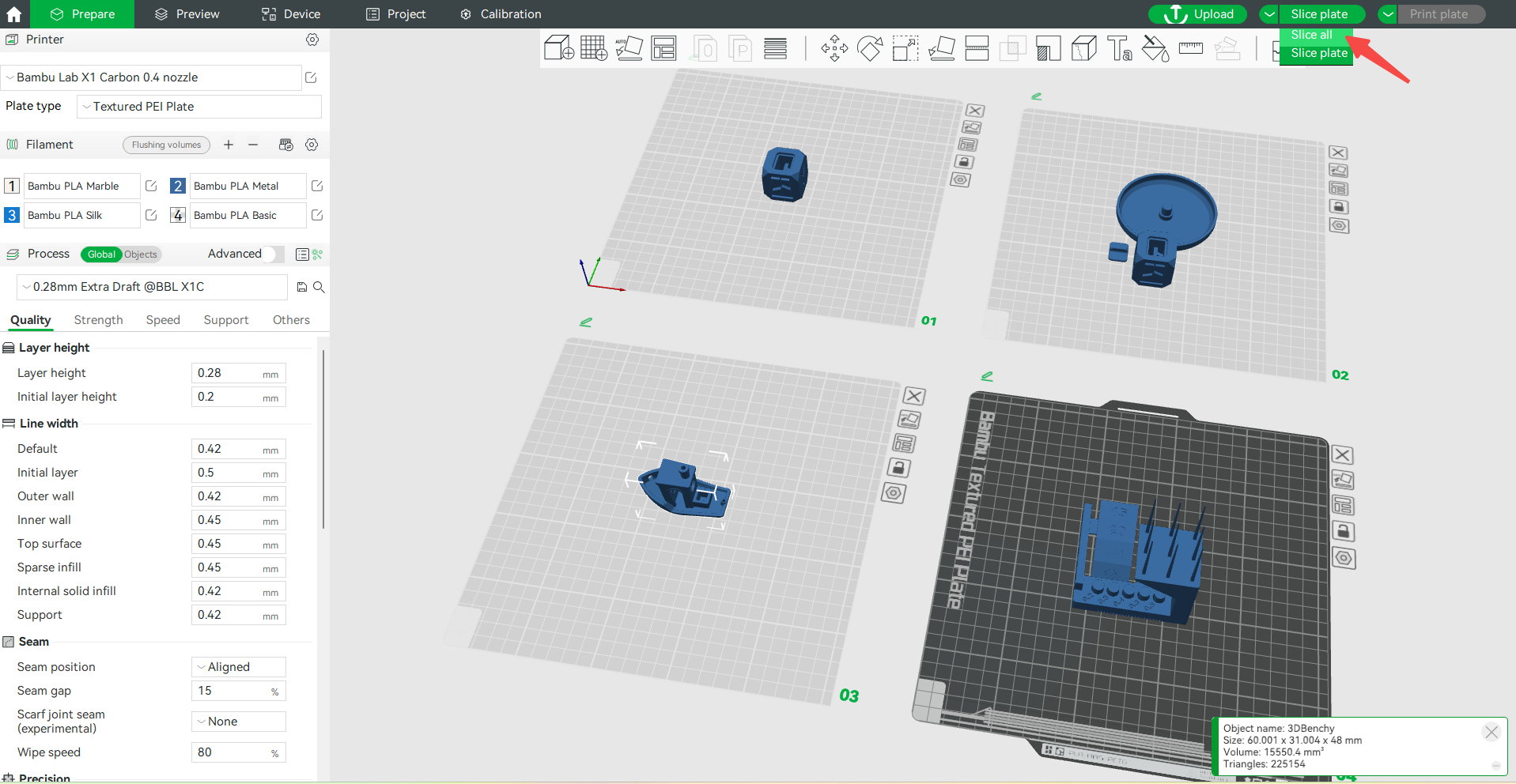Open the Calibration tab
The height and width of the screenshot is (784, 1516).
501,14
